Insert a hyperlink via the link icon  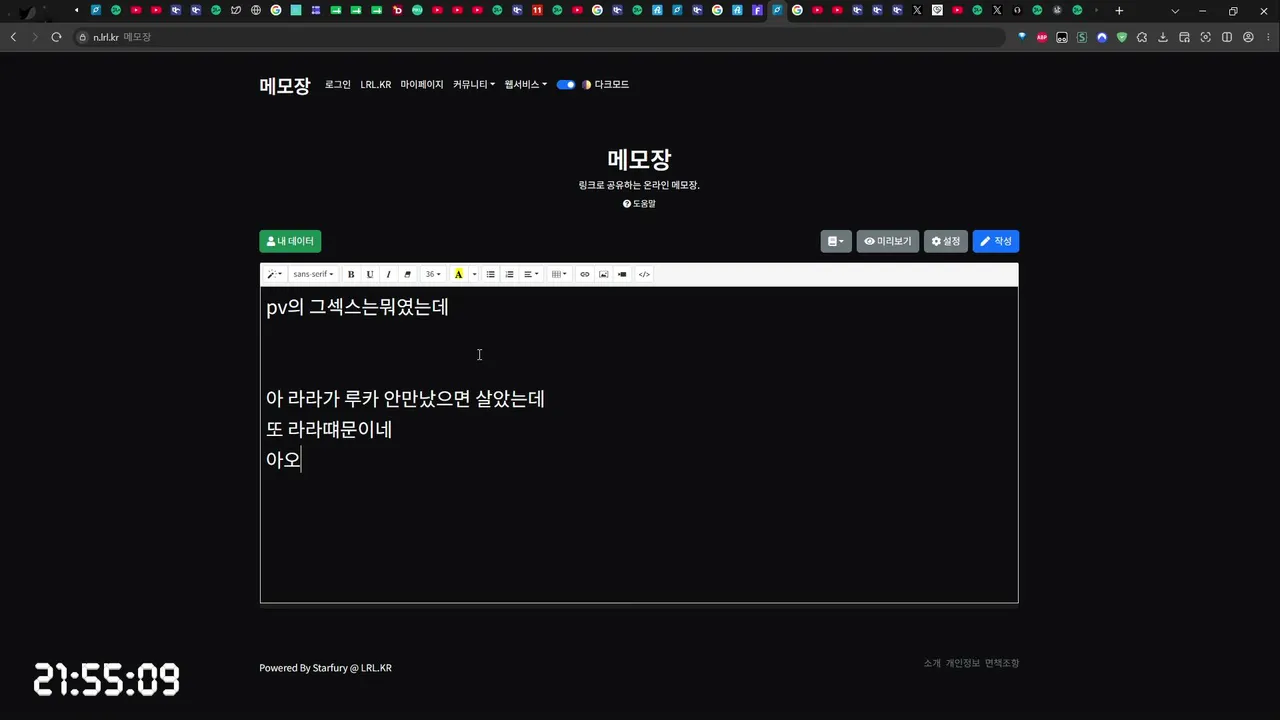[585, 274]
